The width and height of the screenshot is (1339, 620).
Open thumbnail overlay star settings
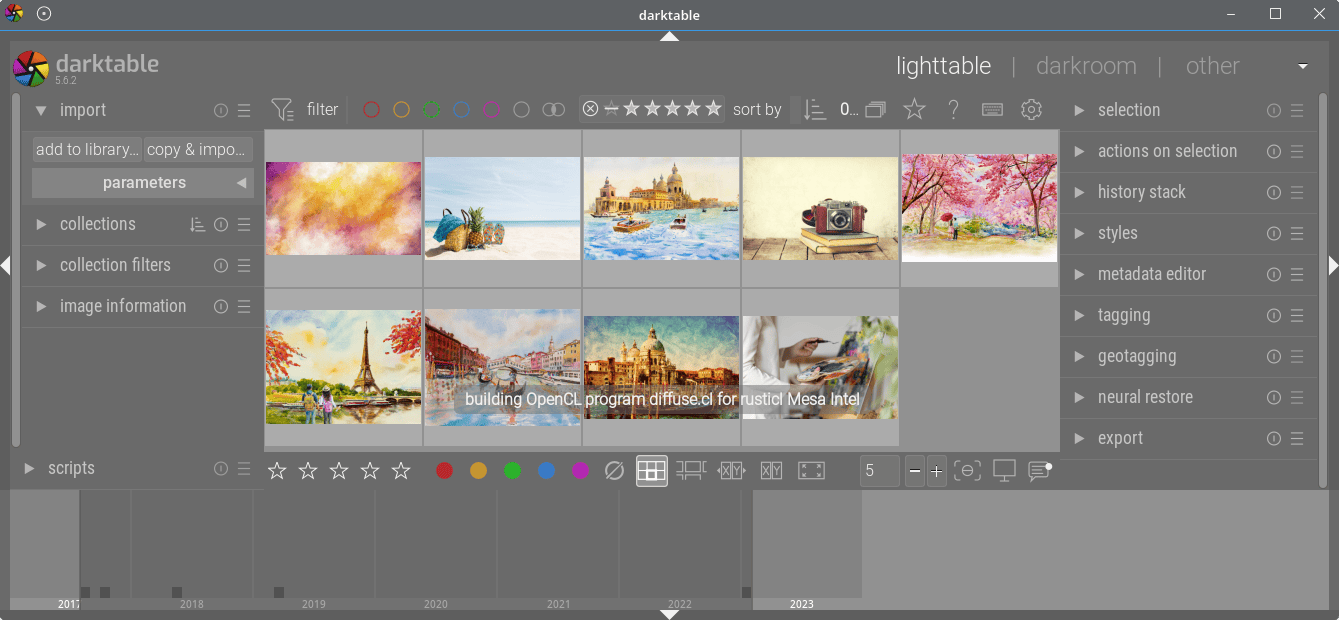click(914, 110)
